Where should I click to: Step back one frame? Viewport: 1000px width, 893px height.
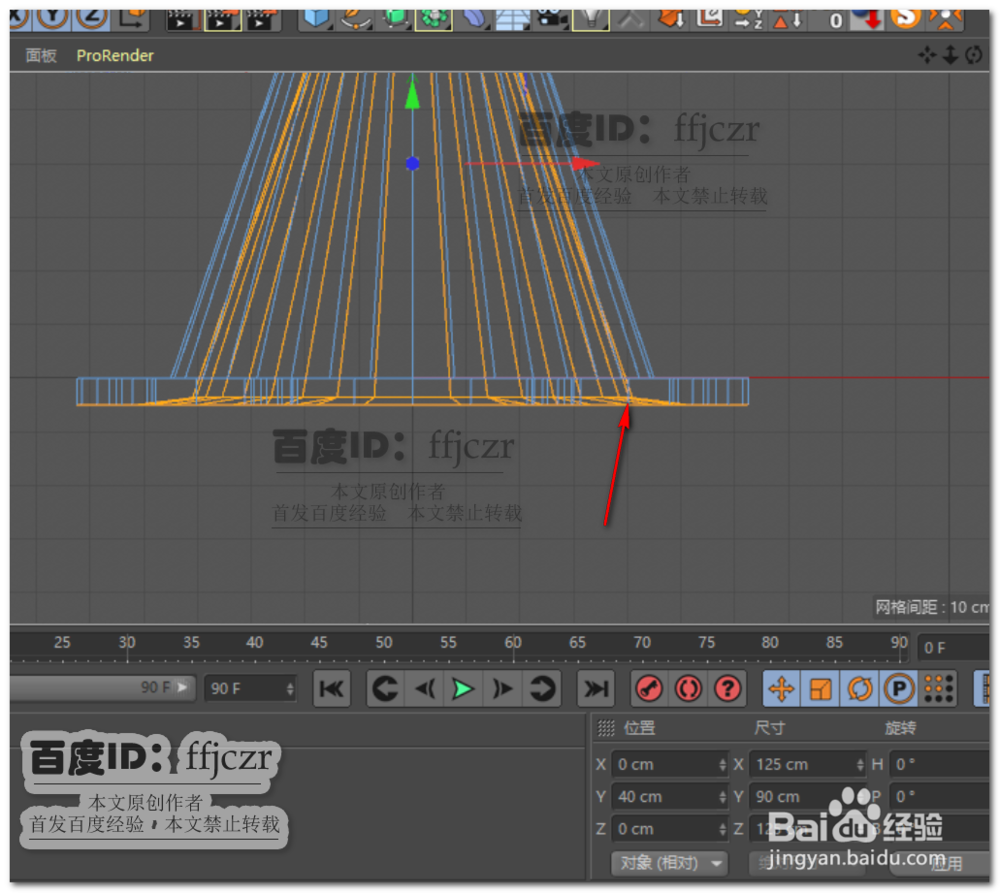point(425,689)
